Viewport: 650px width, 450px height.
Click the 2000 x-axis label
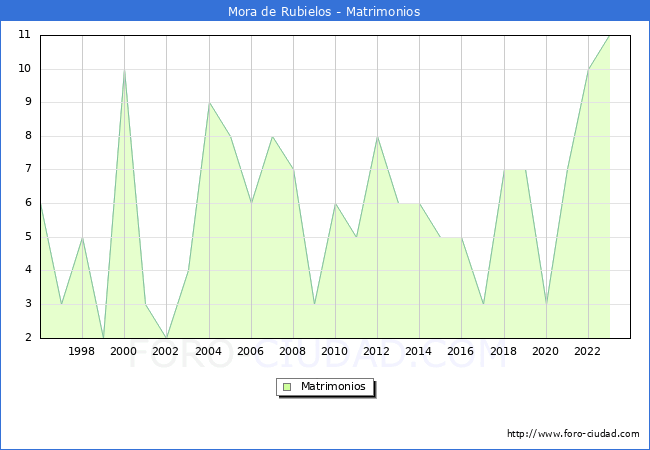(x=124, y=351)
